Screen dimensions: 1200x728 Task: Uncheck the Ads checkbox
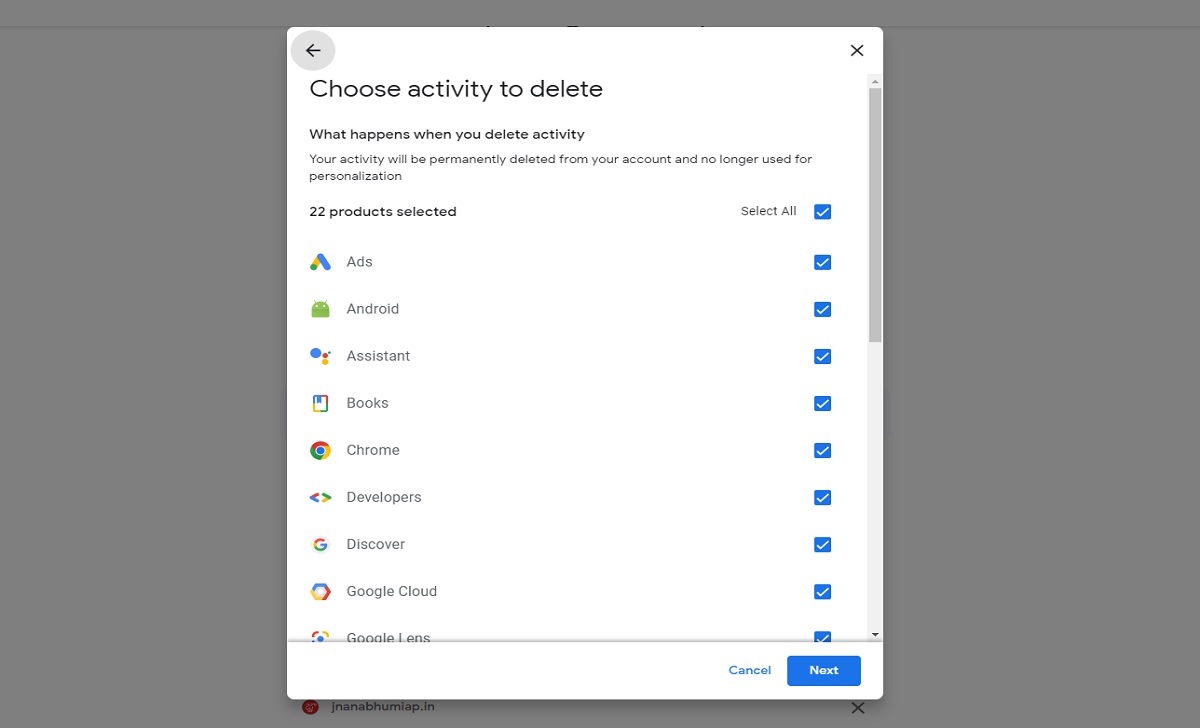(822, 262)
